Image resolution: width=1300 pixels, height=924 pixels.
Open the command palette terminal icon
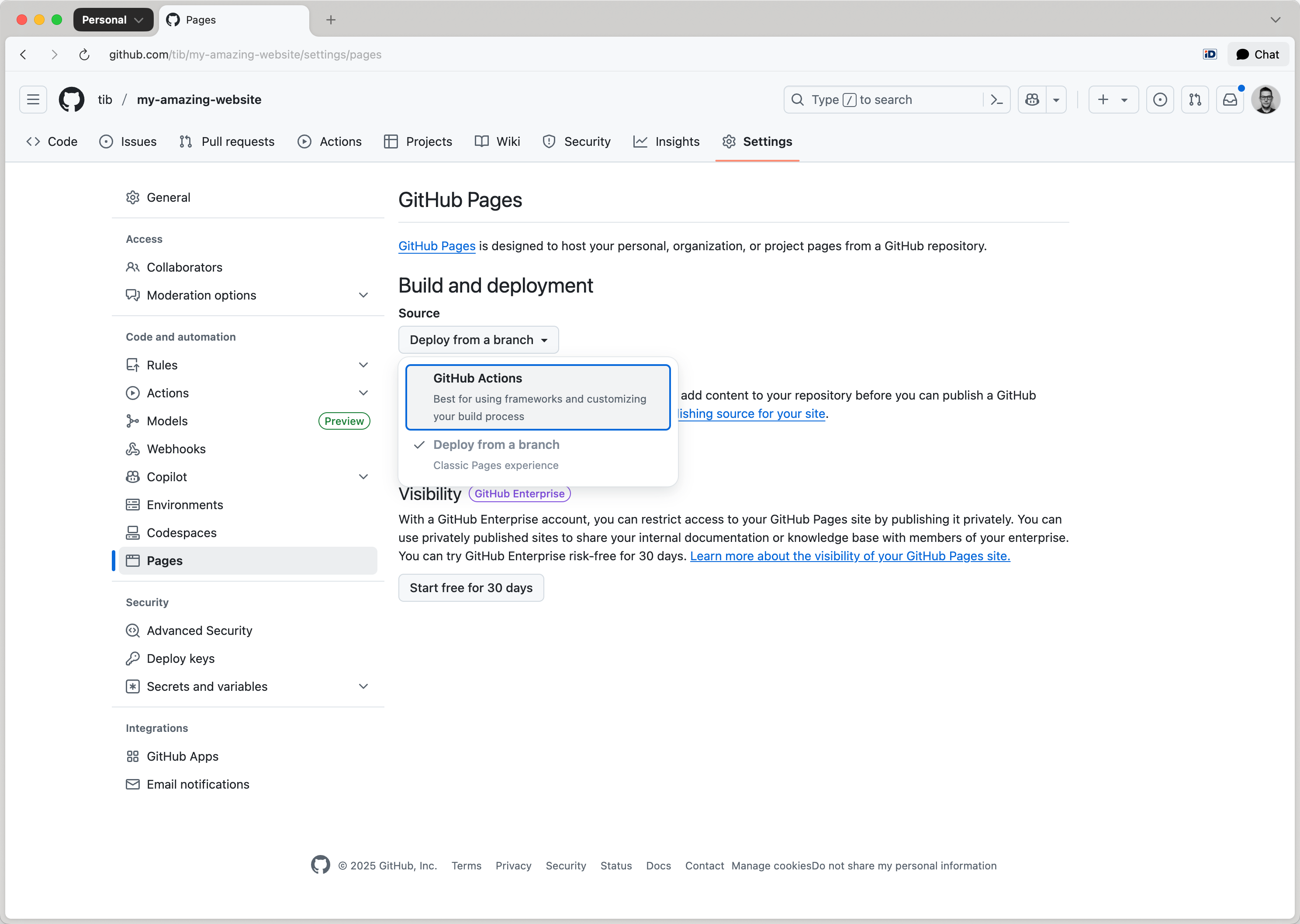tap(996, 99)
